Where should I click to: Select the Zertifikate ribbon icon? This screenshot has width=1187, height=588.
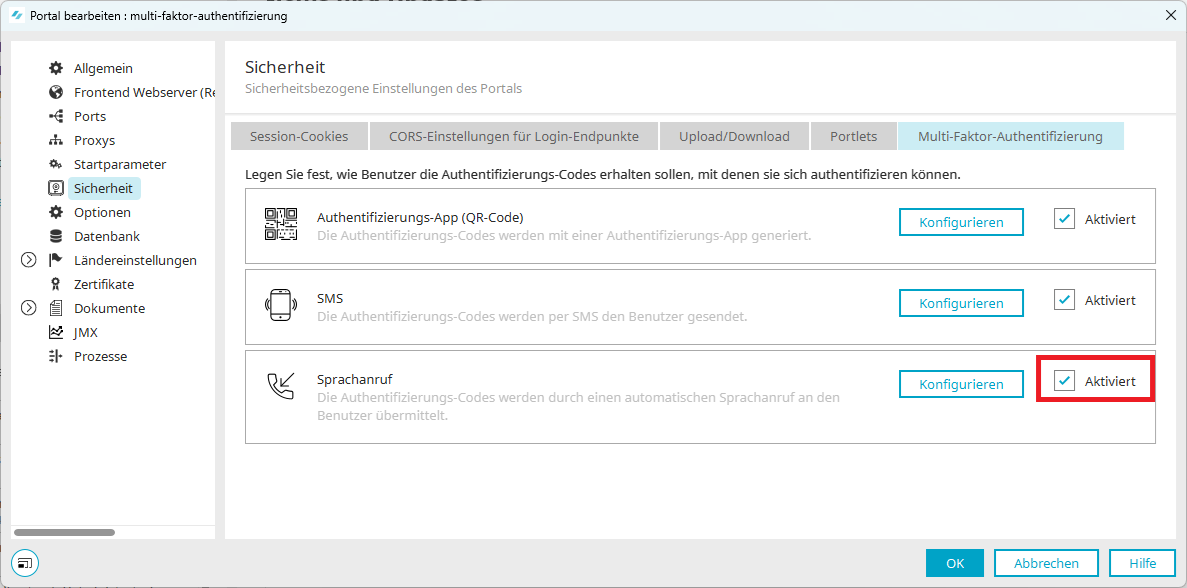coord(56,284)
